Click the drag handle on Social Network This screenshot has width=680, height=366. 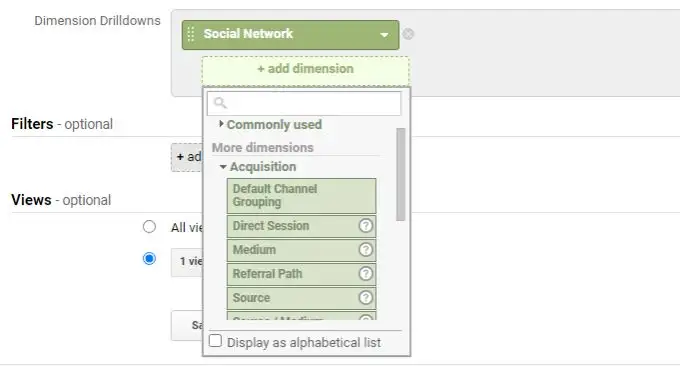tap(190, 34)
